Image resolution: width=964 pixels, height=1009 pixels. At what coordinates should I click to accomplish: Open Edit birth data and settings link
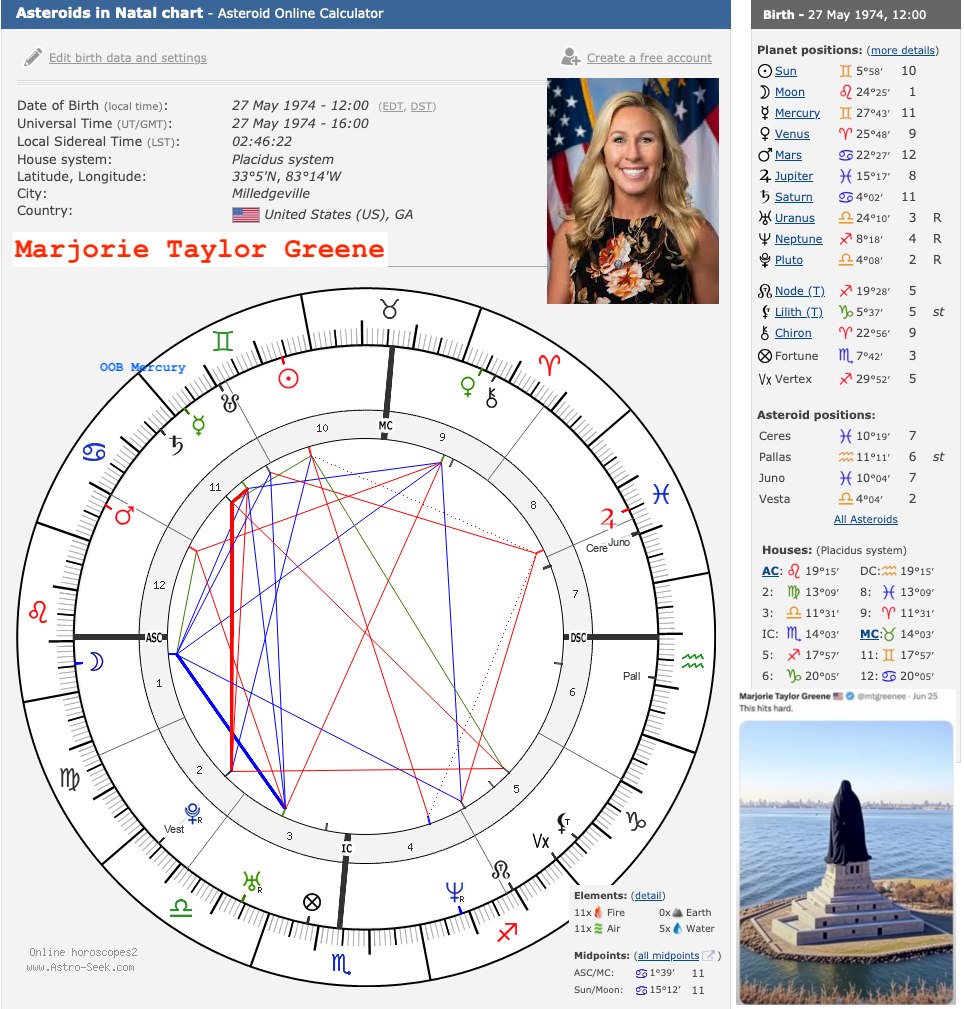(x=128, y=58)
